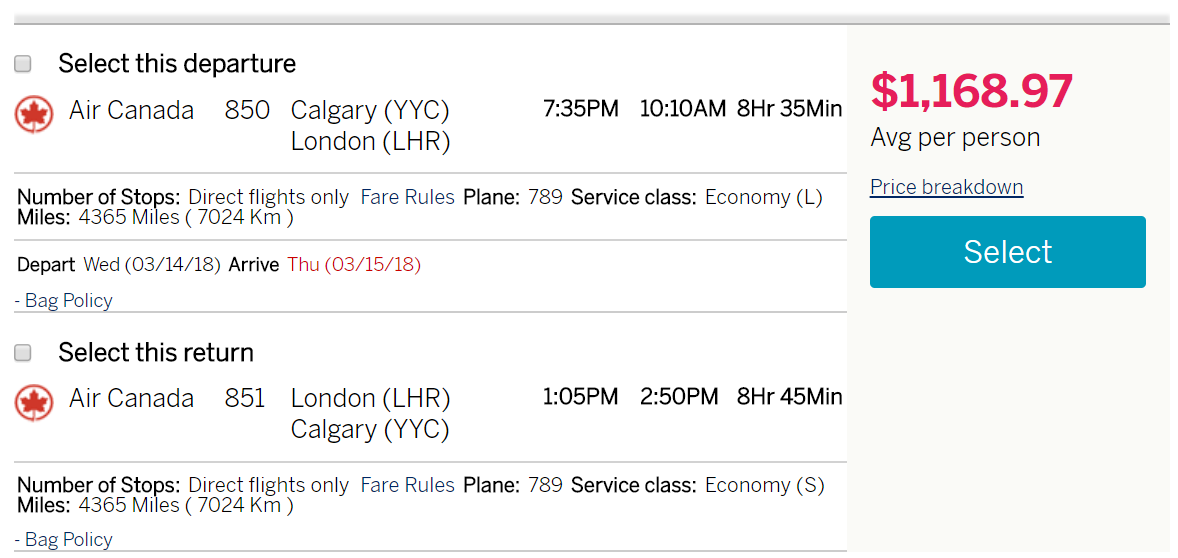Viewport: 1178px width, 558px height.
Task: Click the Wed (03/14/18) depart date
Action: [x=152, y=265]
